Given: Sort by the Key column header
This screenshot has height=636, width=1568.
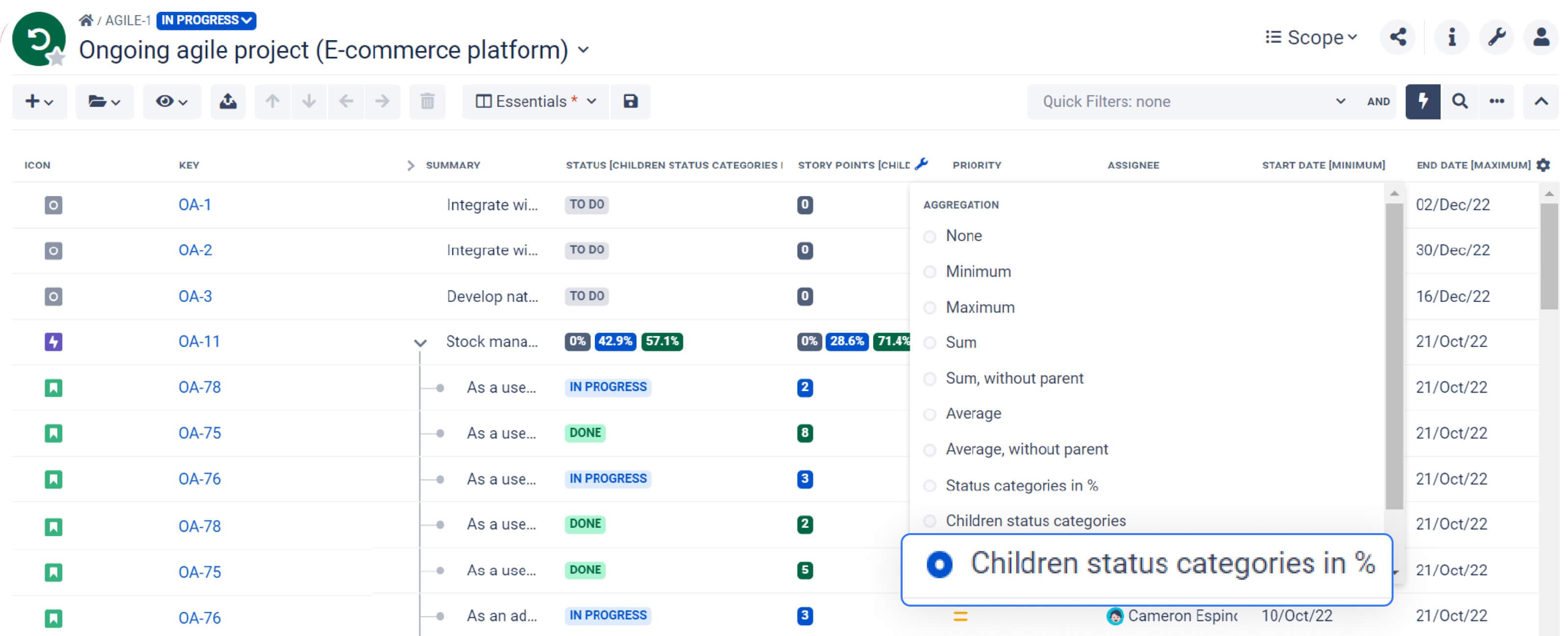Looking at the screenshot, I should pyautogui.click(x=189, y=166).
